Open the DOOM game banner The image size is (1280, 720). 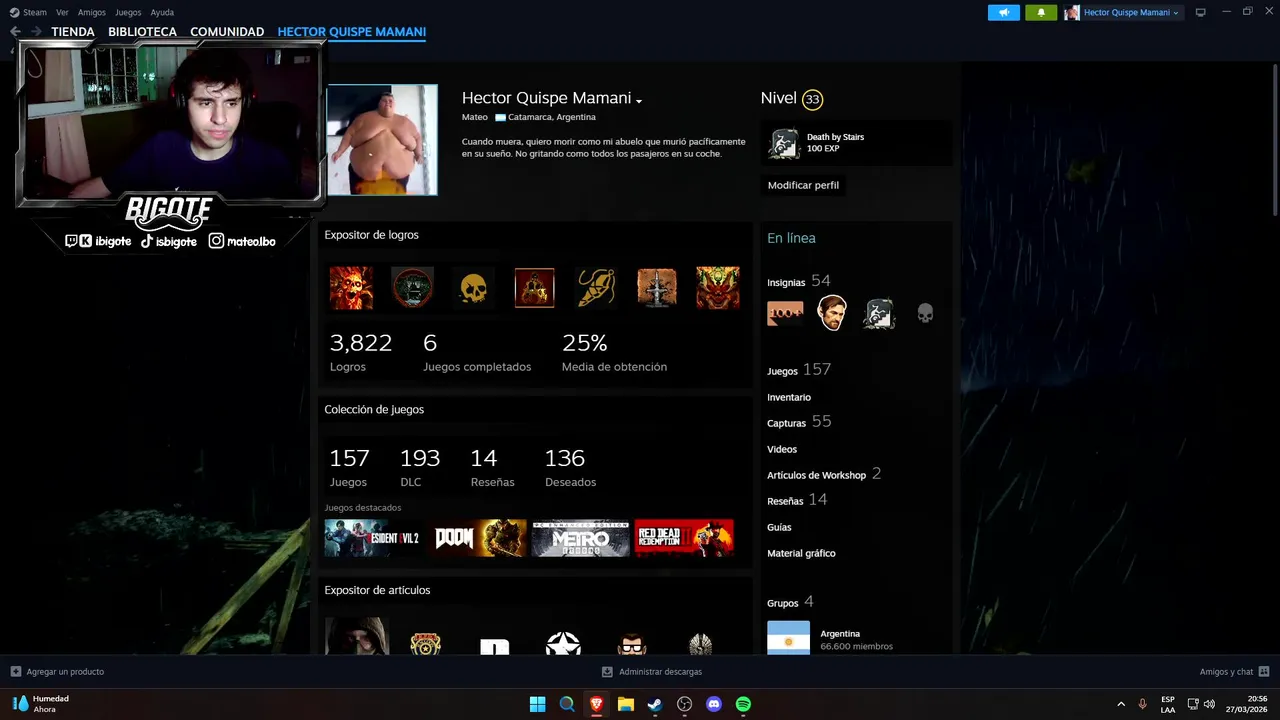(x=477, y=538)
